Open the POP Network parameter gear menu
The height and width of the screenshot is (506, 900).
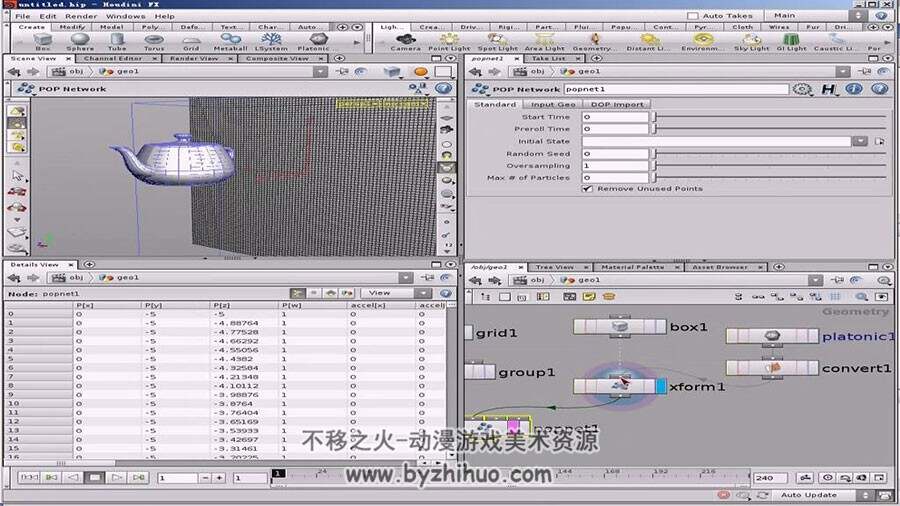click(x=802, y=89)
